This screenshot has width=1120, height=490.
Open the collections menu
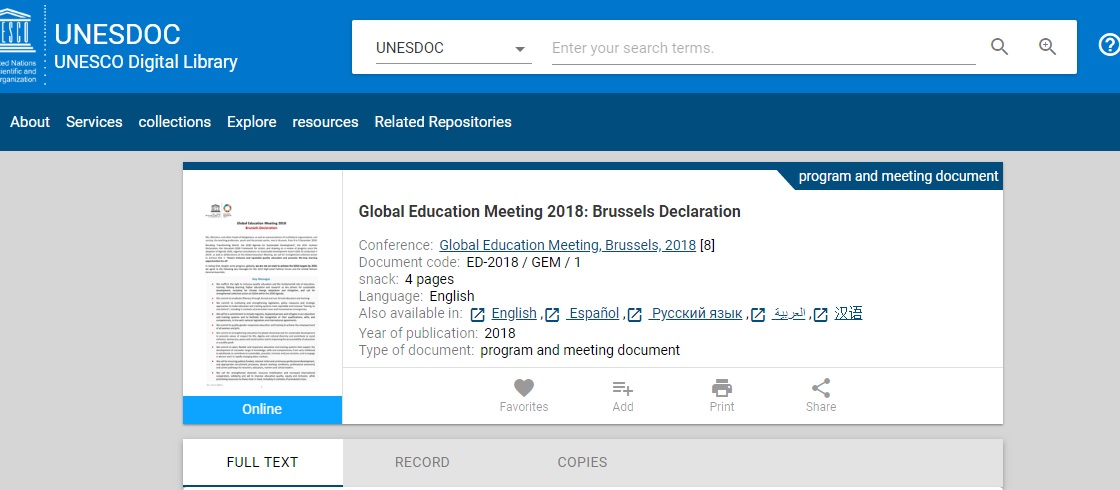click(175, 122)
